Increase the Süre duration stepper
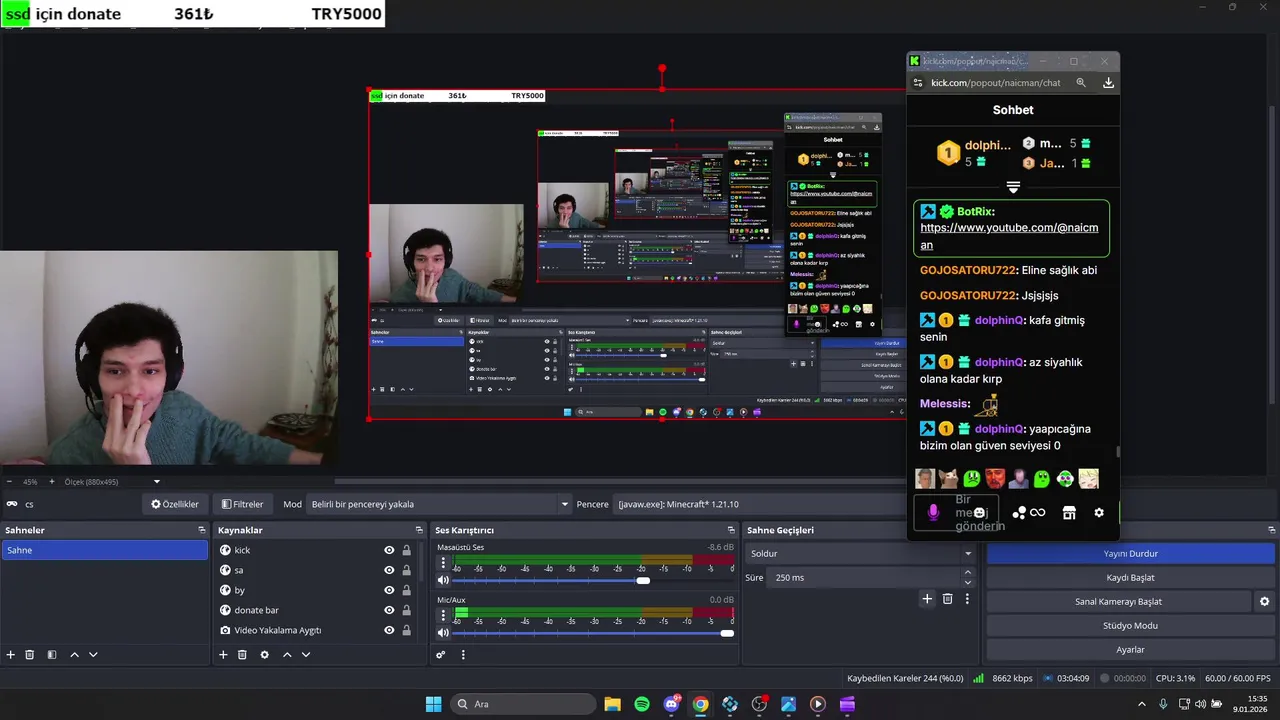1280x720 pixels. click(967, 573)
